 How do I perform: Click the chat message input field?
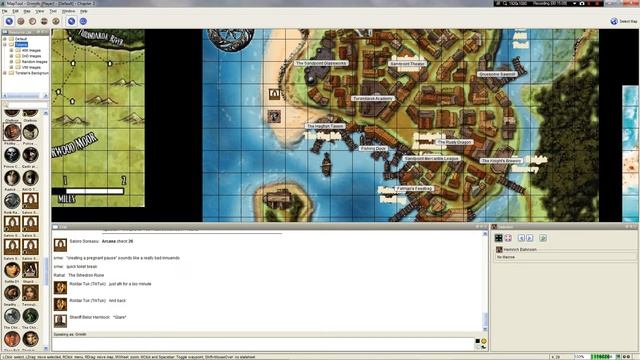click(x=263, y=343)
